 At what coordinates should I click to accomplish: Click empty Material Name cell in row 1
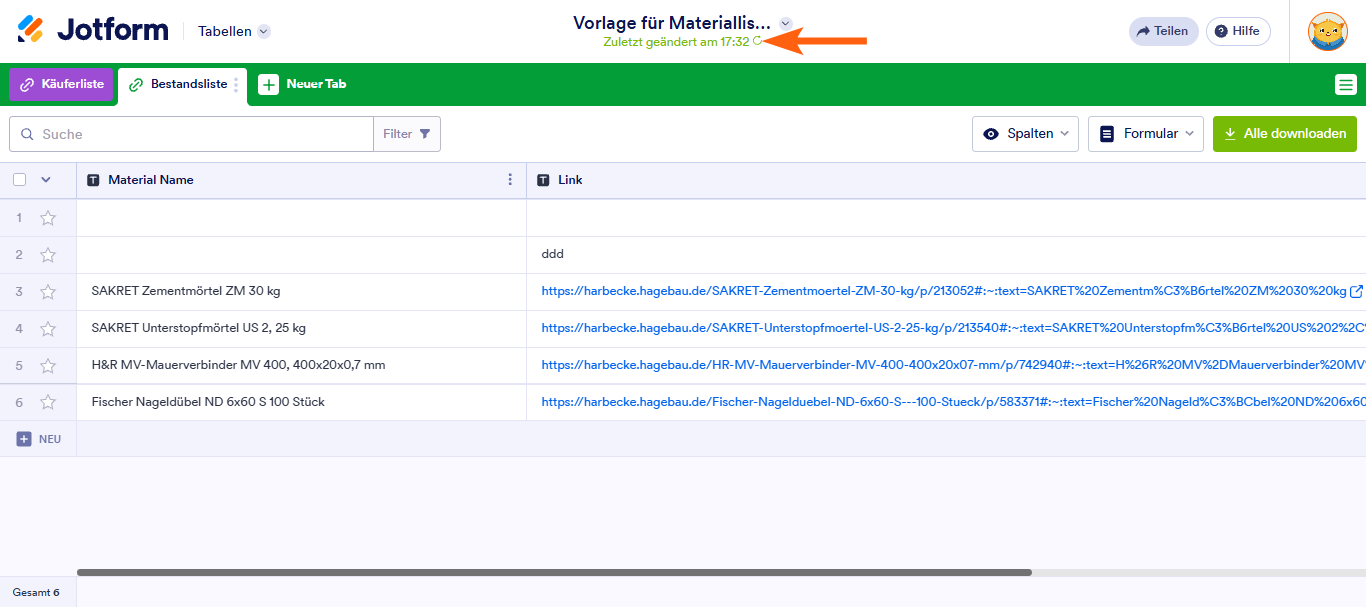(x=301, y=218)
